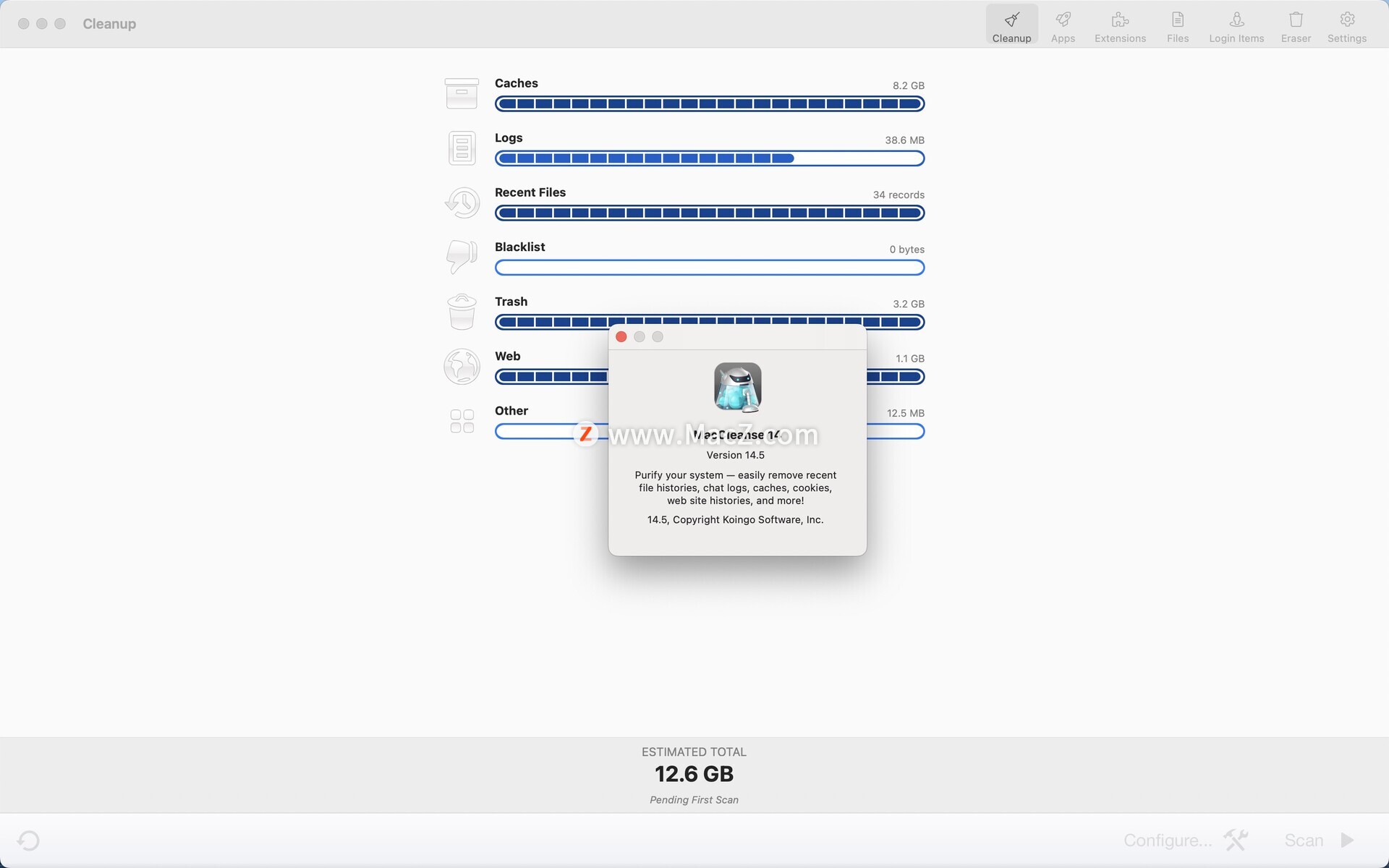The width and height of the screenshot is (1389, 868).
Task: Switch to the Eraser tab
Action: [1296, 26]
